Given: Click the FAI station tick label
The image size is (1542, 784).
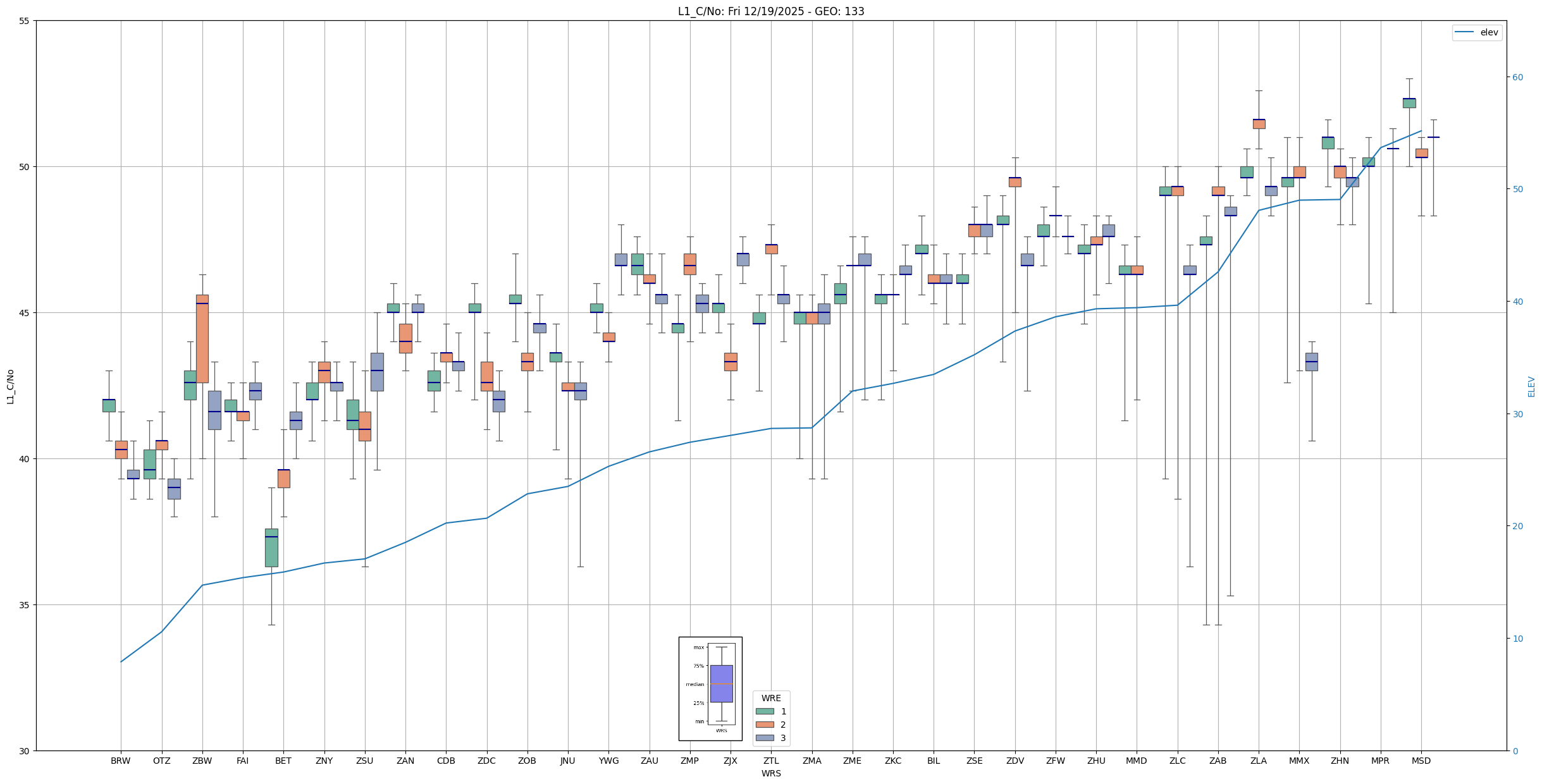Looking at the screenshot, I should [x=242, y=761].
